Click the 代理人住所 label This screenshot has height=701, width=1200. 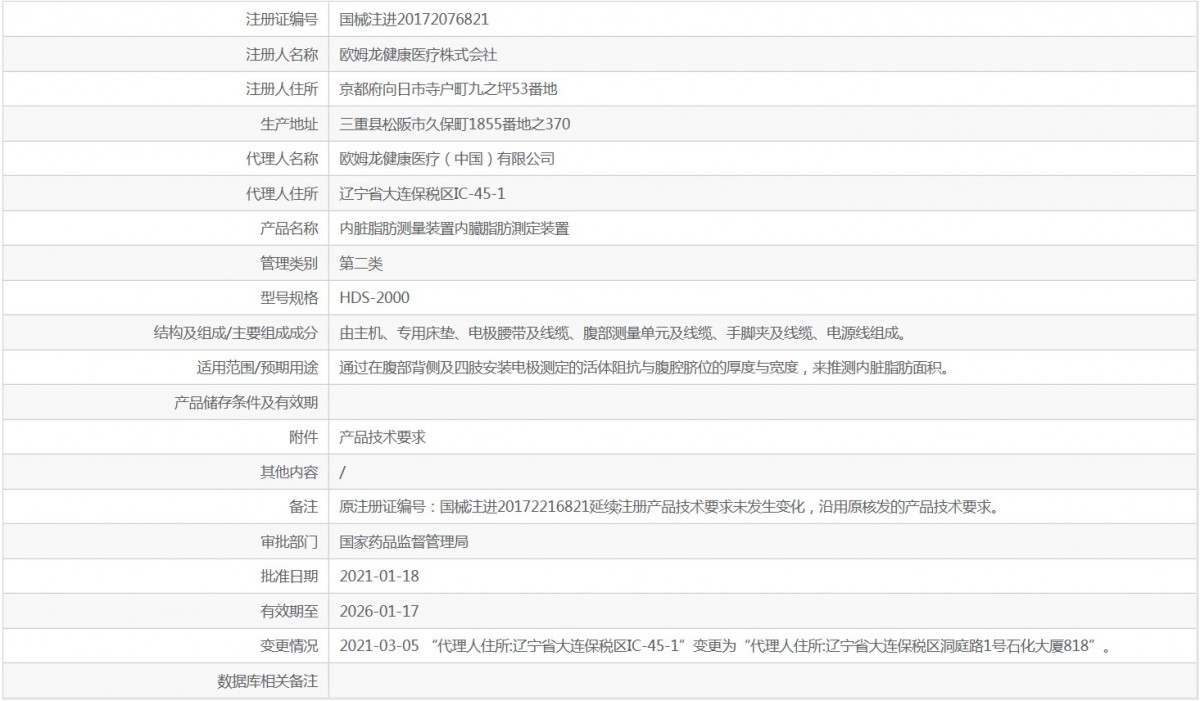pos(282,194)
